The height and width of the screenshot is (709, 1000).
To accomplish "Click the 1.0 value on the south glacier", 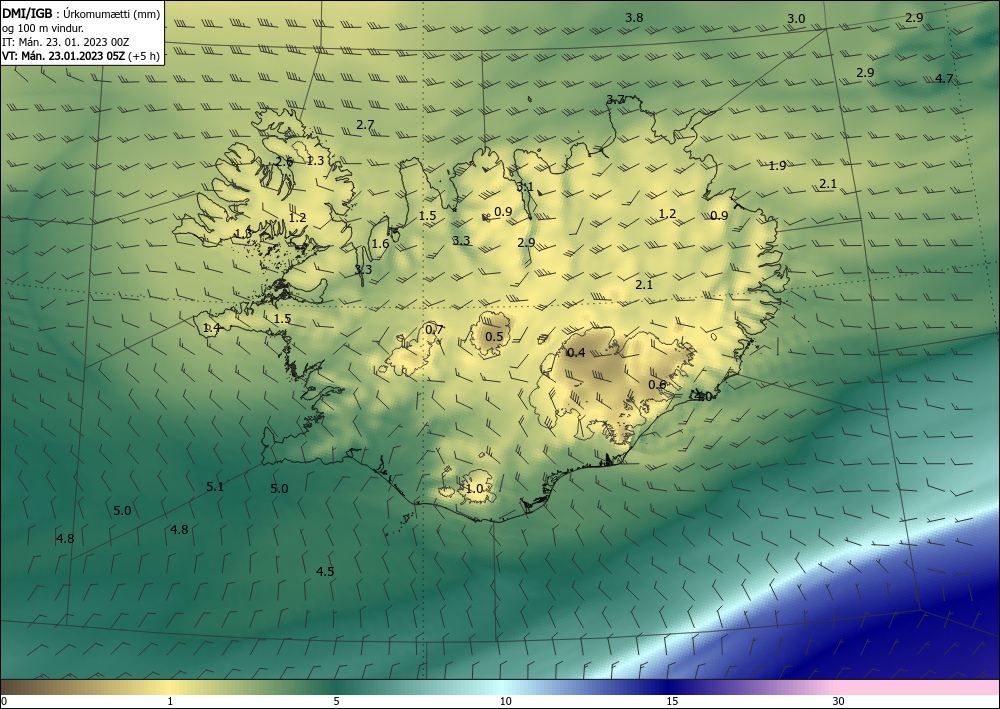I will (474, 489).
